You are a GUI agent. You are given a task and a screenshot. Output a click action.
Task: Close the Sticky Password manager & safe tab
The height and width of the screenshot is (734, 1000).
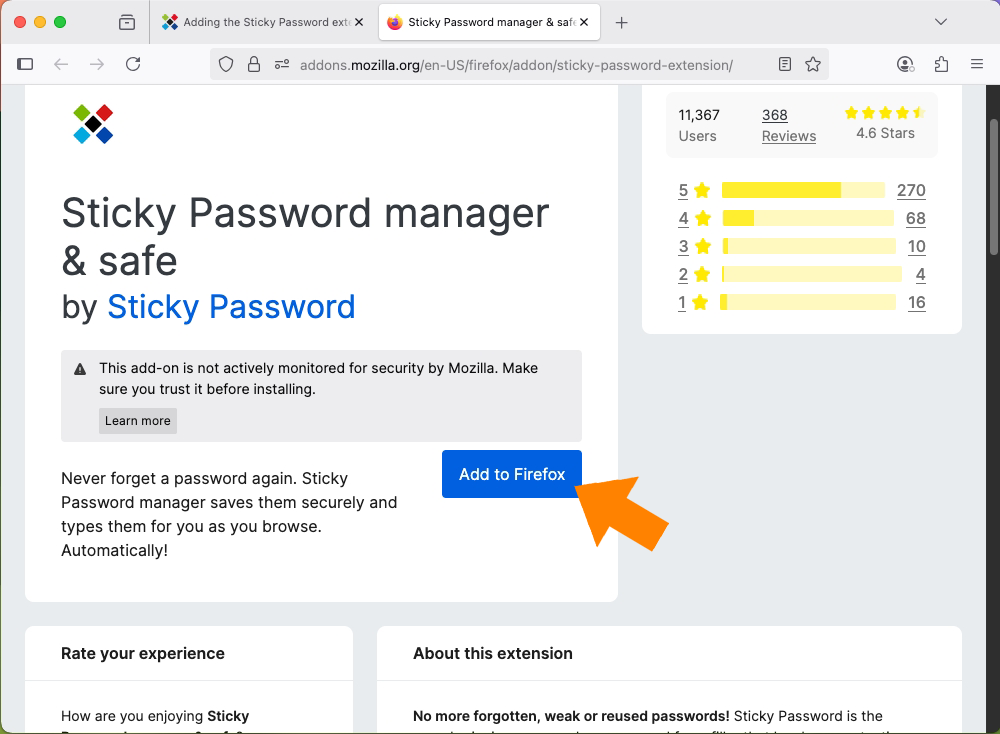(x=584, y=22)
